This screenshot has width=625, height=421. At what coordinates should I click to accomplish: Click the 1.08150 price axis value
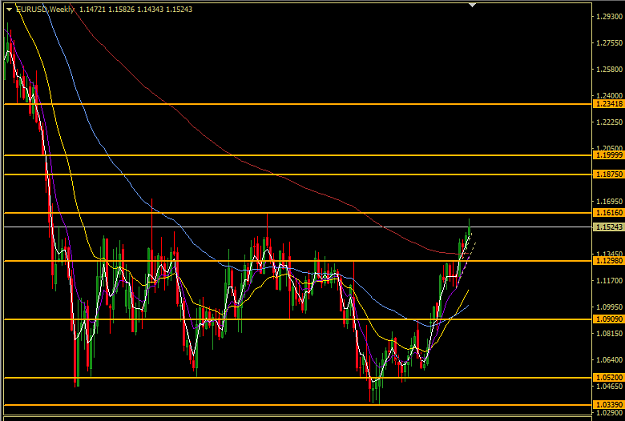coord(609,333)
